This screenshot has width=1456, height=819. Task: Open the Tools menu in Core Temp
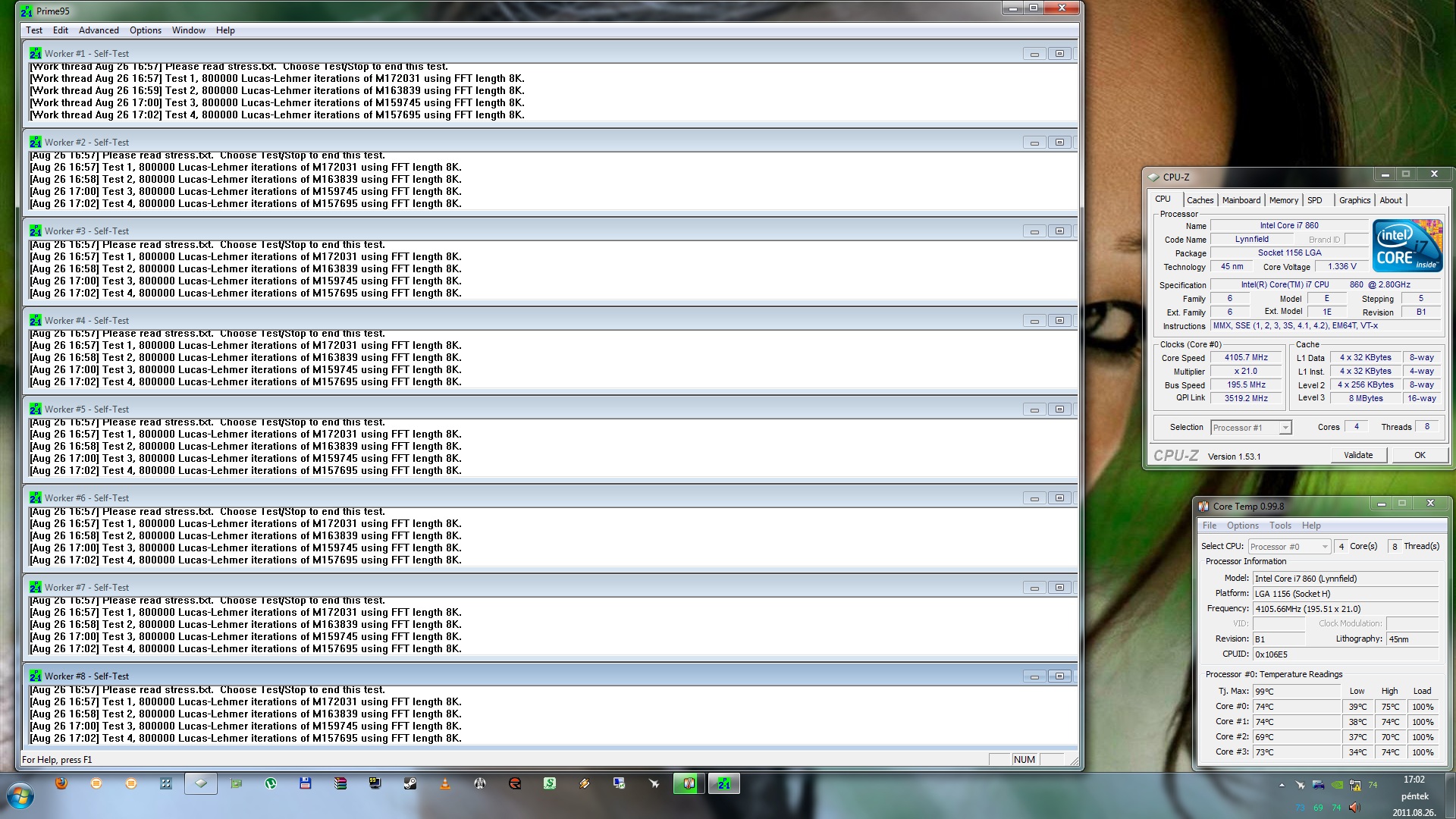tap(1280, 526)
